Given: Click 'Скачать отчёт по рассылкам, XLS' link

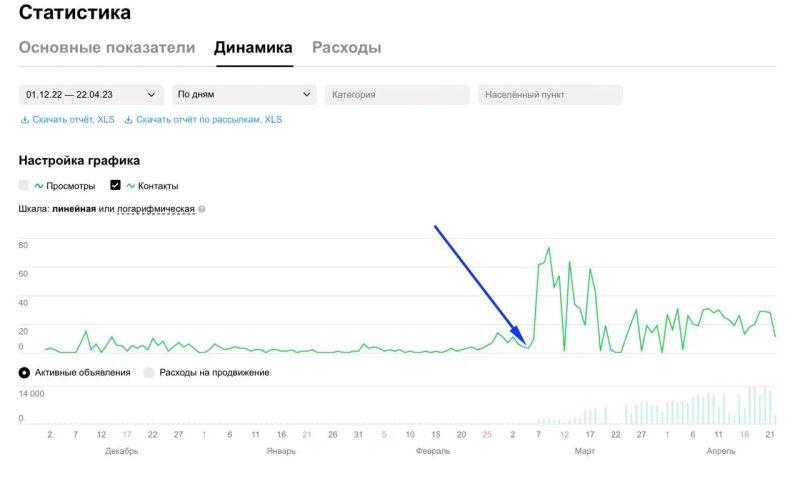Looking at the screenshot, I should coord(209,120).
